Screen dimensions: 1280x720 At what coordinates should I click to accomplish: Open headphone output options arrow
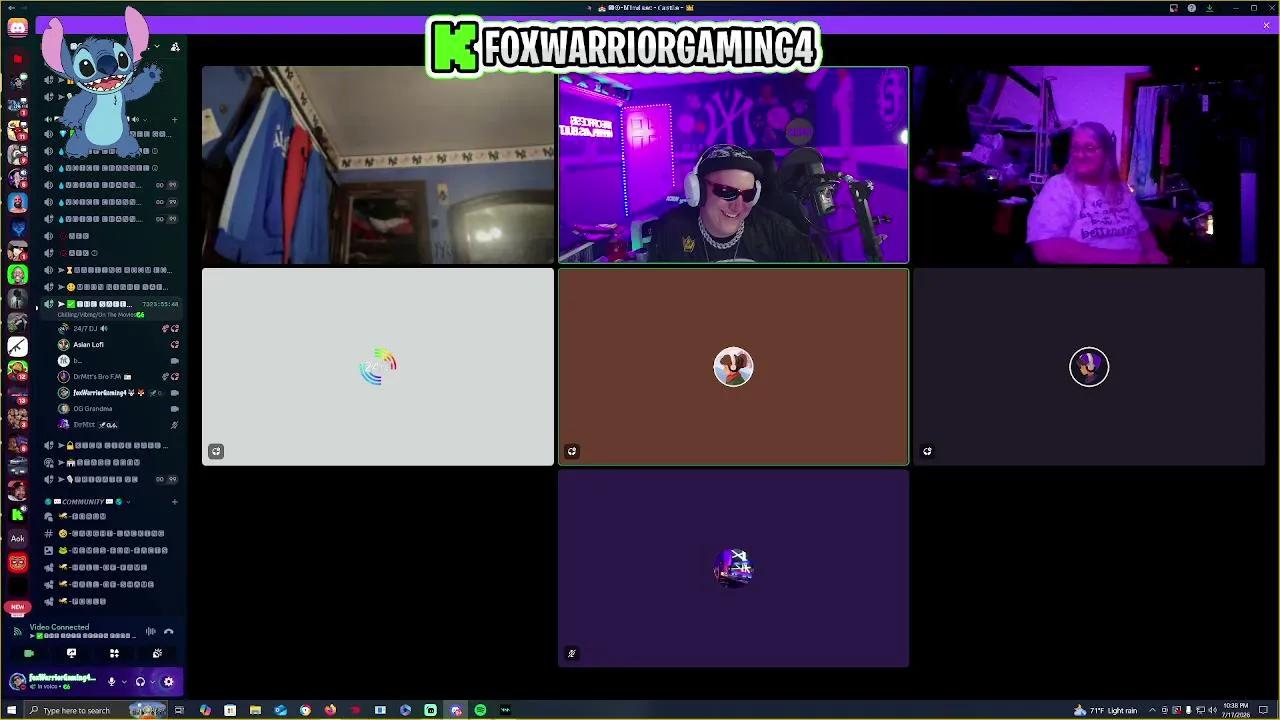pyautogui.click(x=152, y=682)
